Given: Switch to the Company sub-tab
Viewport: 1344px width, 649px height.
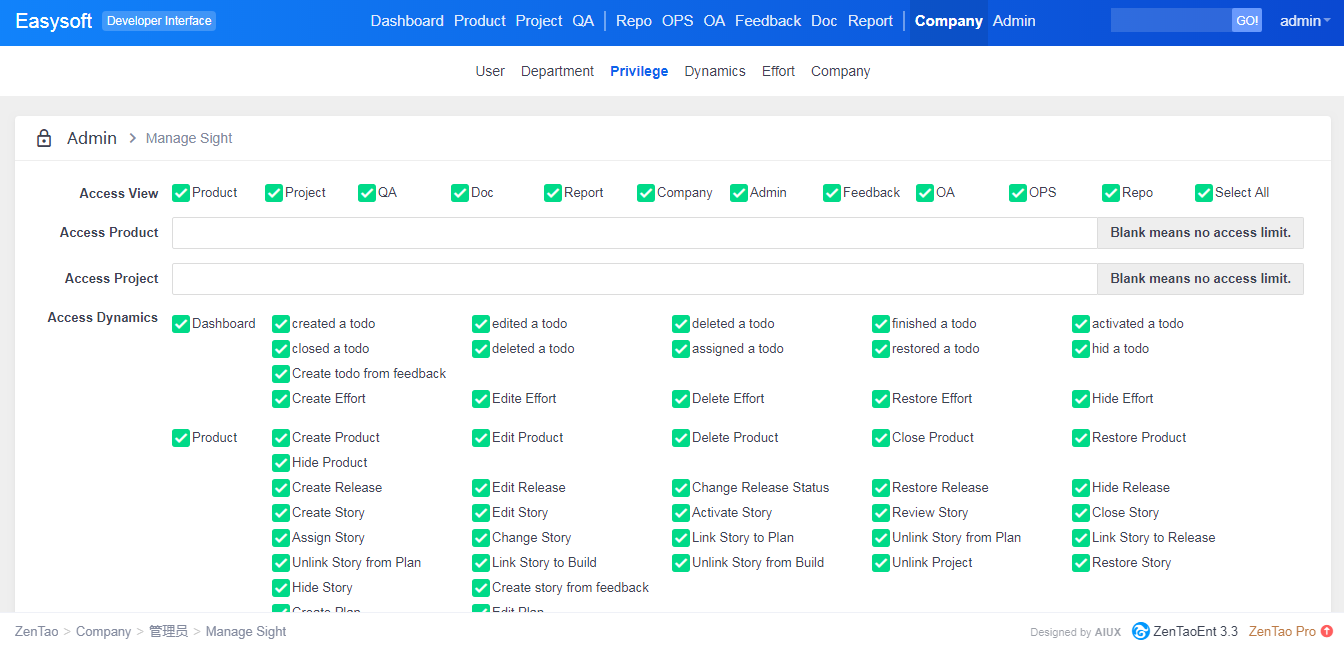Looking at the screenshot, I should (840, 71).
